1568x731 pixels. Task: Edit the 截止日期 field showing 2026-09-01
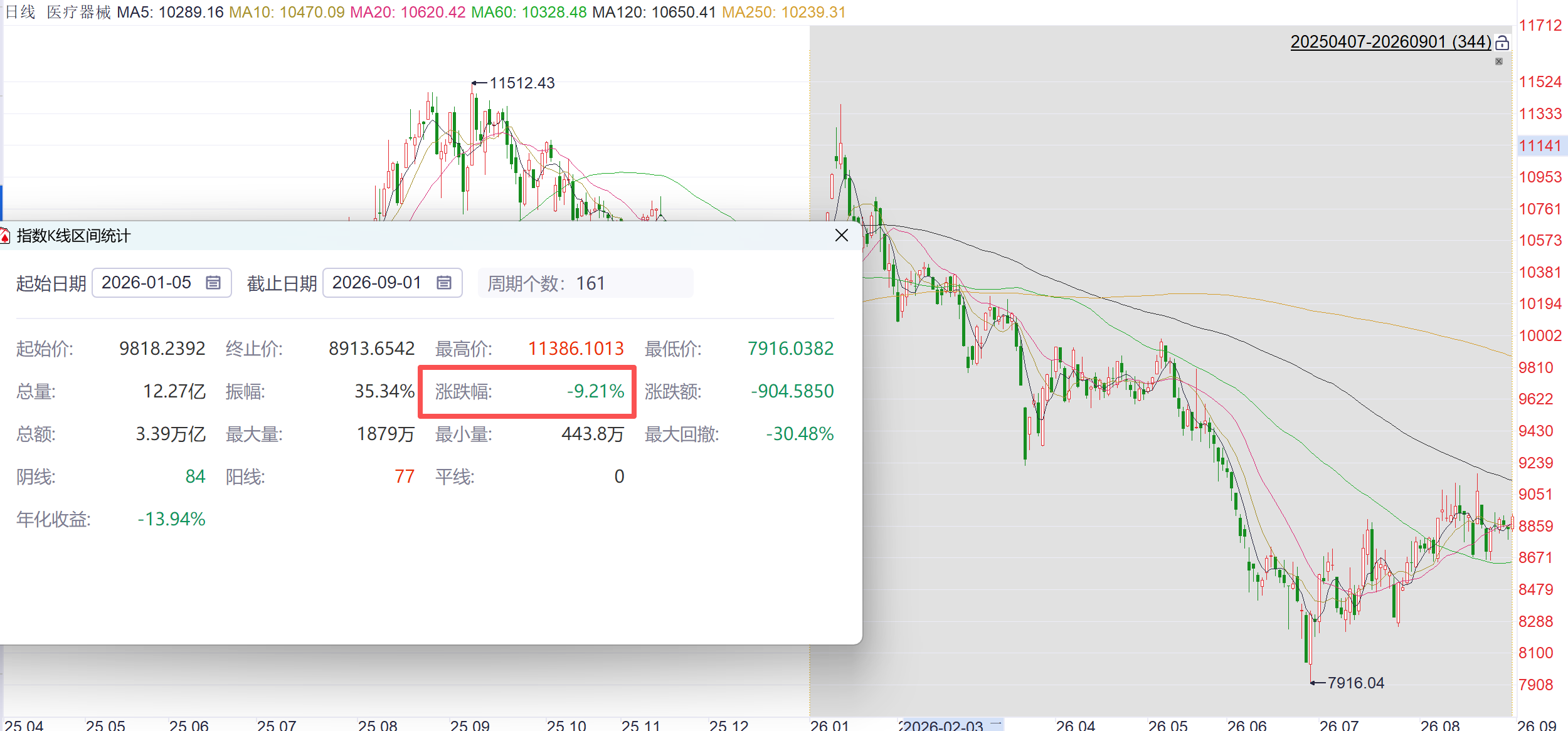(x=393, y=283)
